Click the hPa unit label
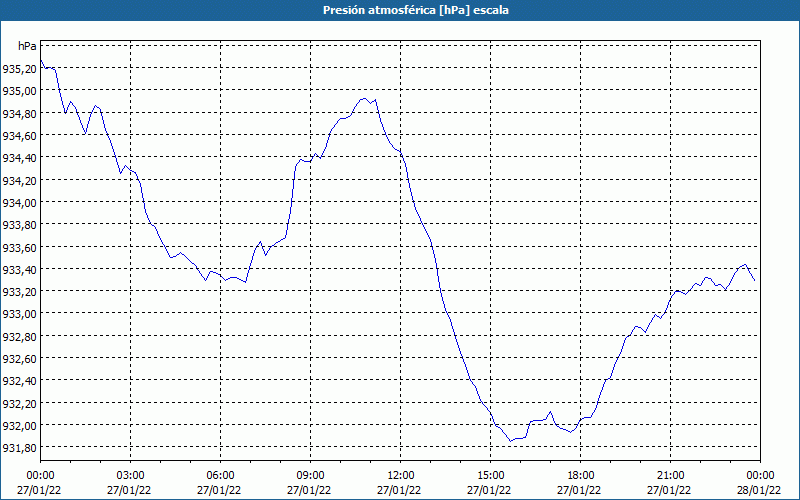Viewport: 800px width, 500px height. point(27,46)
